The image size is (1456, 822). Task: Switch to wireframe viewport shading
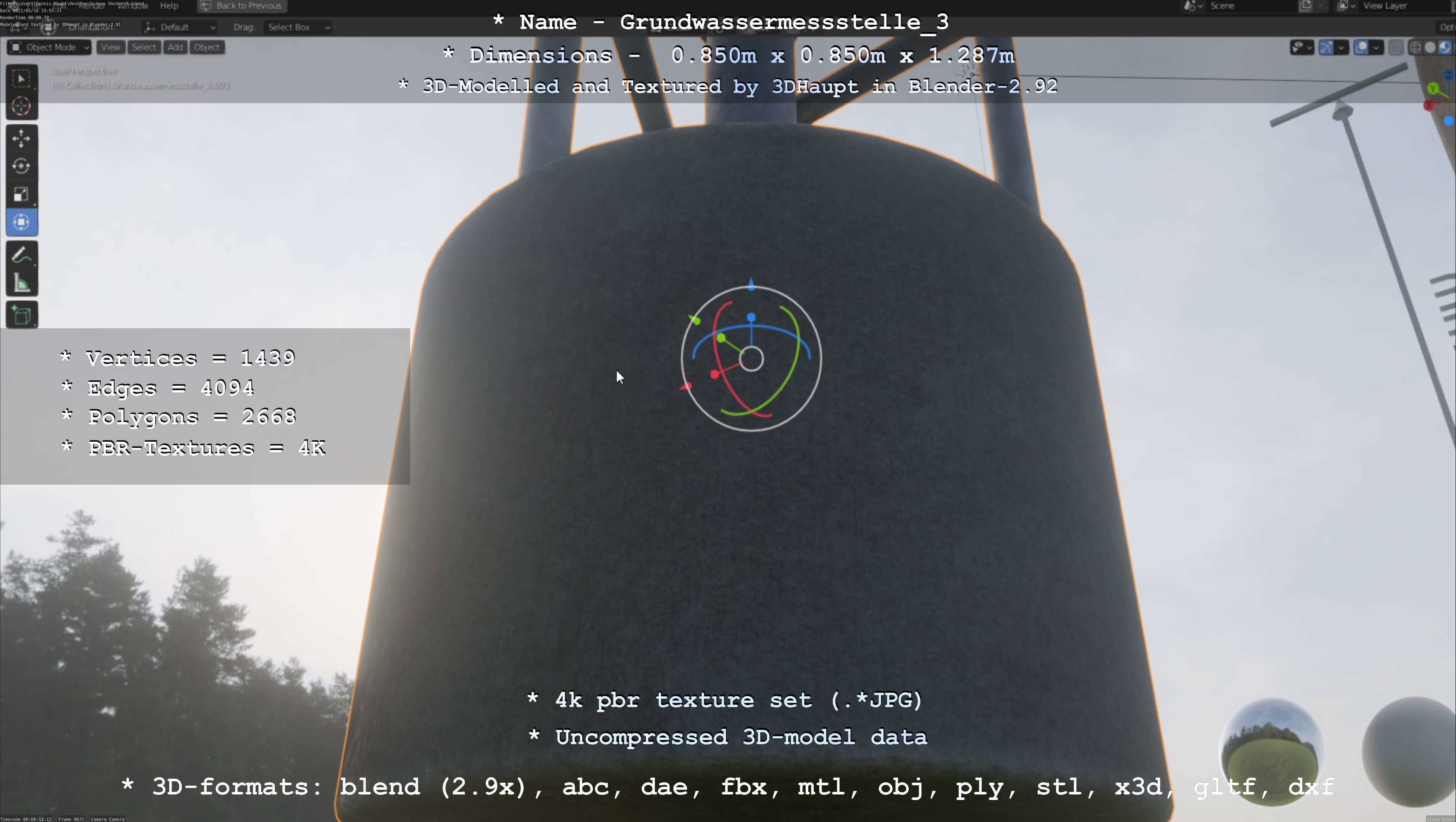1415,47
